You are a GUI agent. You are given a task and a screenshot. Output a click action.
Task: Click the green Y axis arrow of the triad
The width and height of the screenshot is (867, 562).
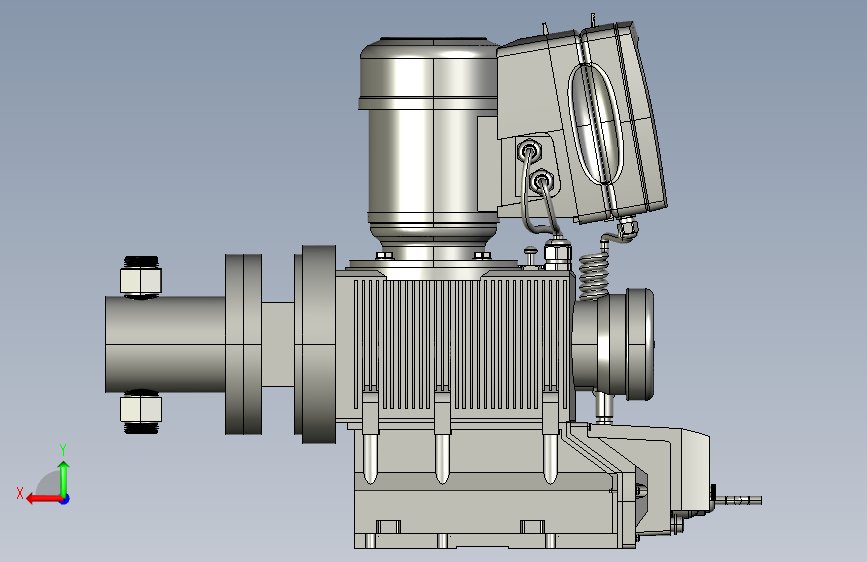[64, 478]
